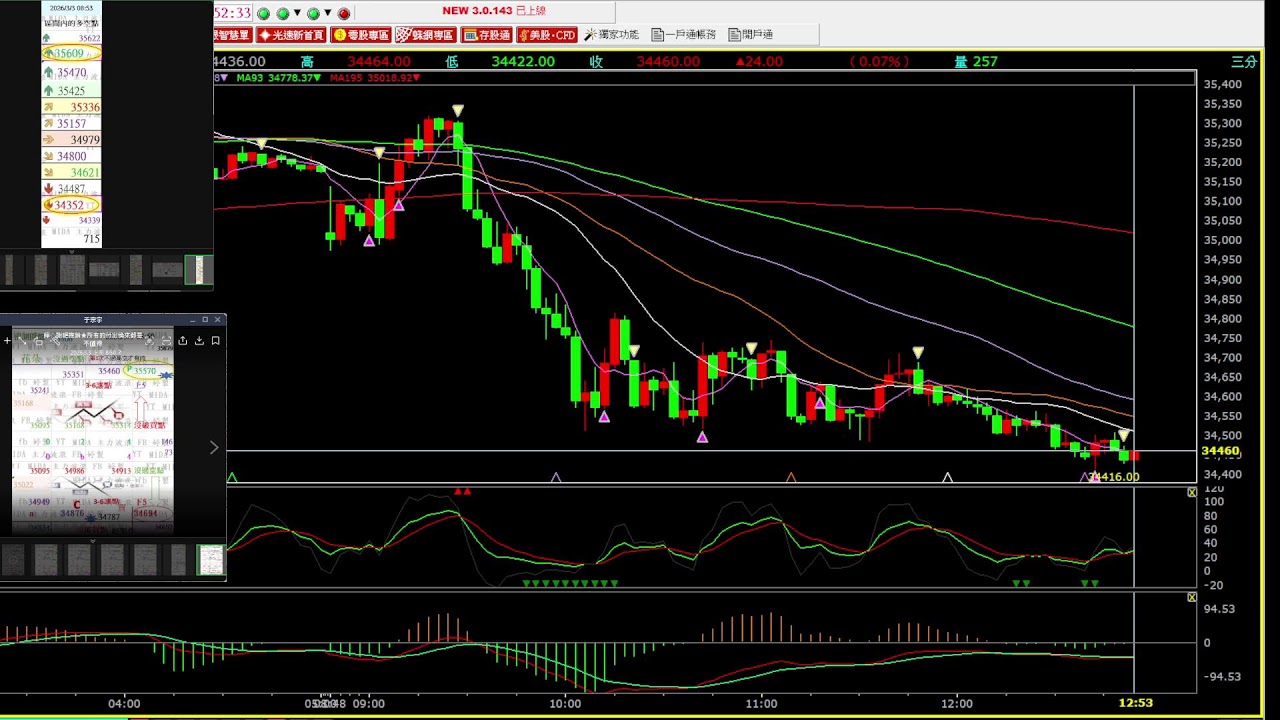This screenshot has width=1280, height=720.
Task: Click the 35336 price level row
Action: [71, 107]
